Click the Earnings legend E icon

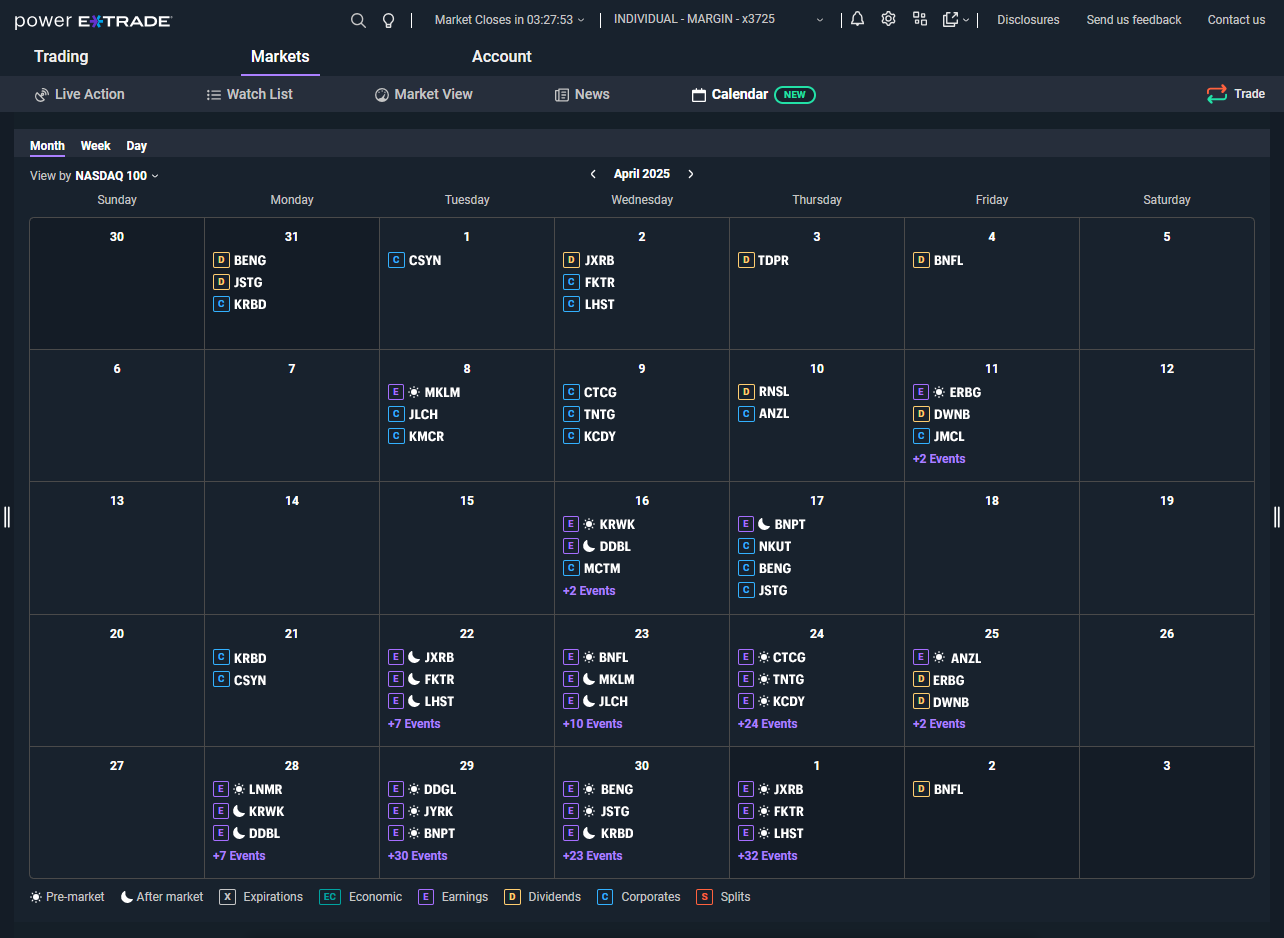click(426, 897)
